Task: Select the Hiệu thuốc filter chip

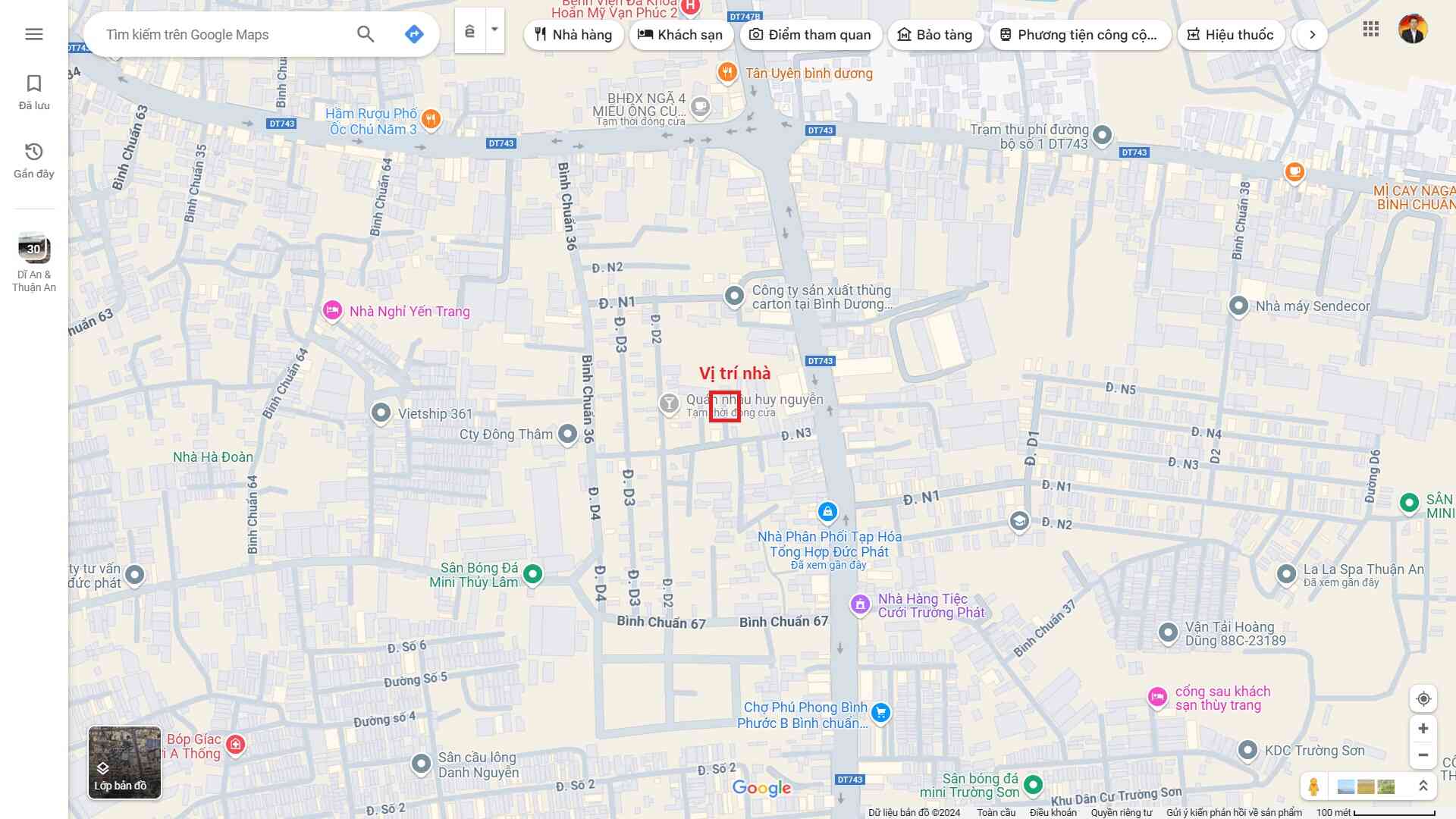Action: [1230, 35]
